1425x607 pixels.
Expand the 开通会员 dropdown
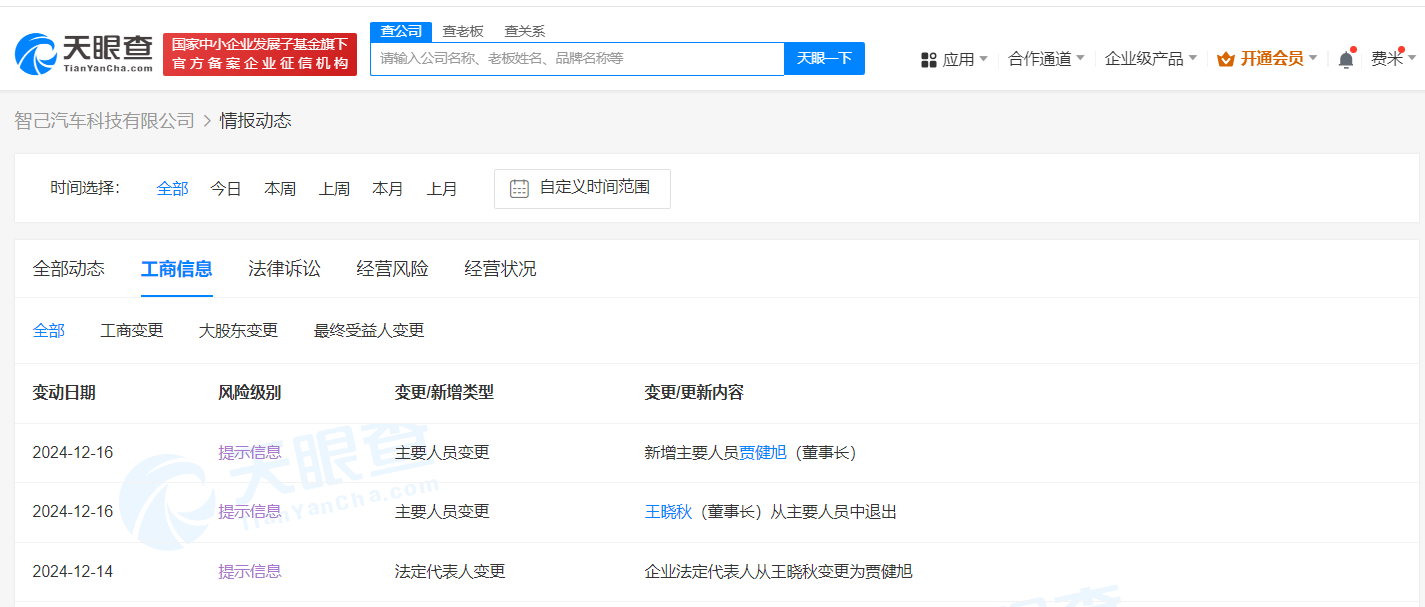pos(1267,59)
